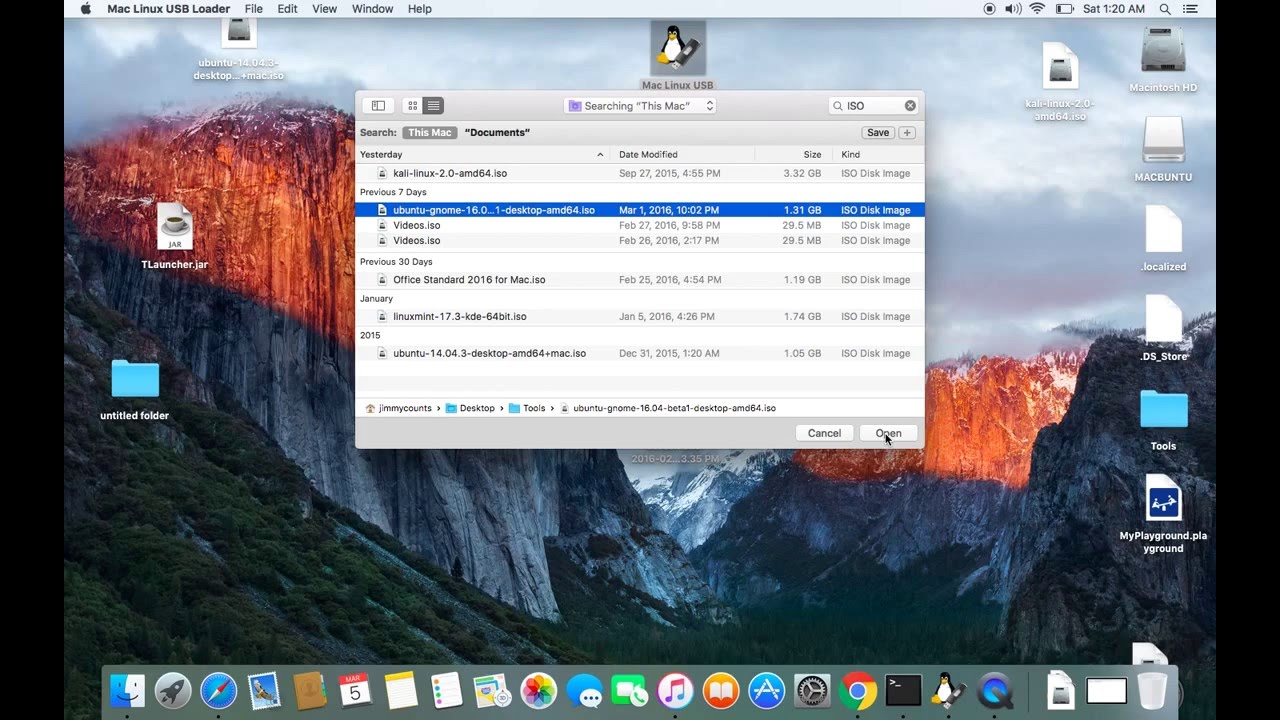Click jimmycounts in the path bar
1280x720 pixels.
(x=398, y=408)
